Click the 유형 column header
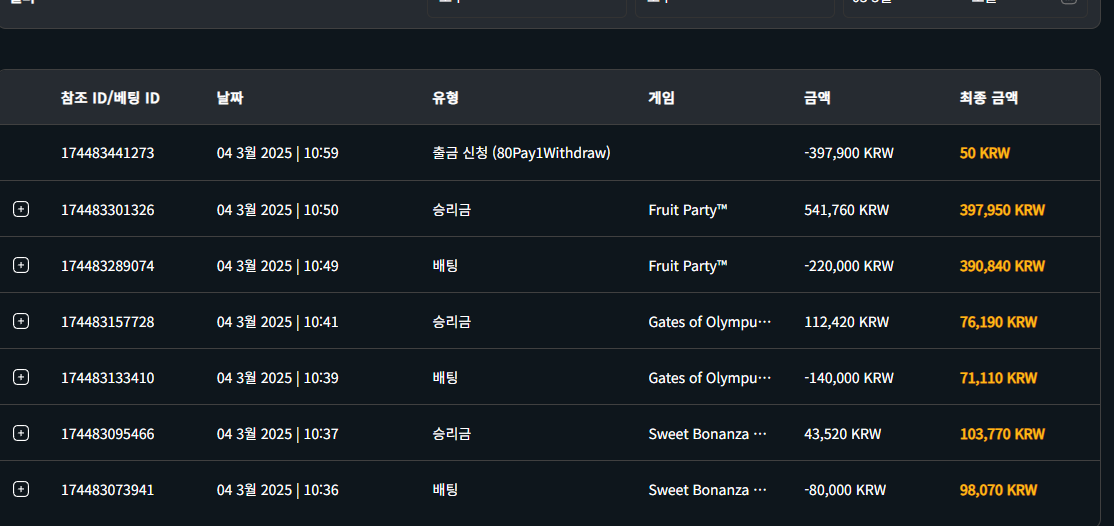Image resolution: width=1114 pixels, height=526 pixels. [445, 98]
